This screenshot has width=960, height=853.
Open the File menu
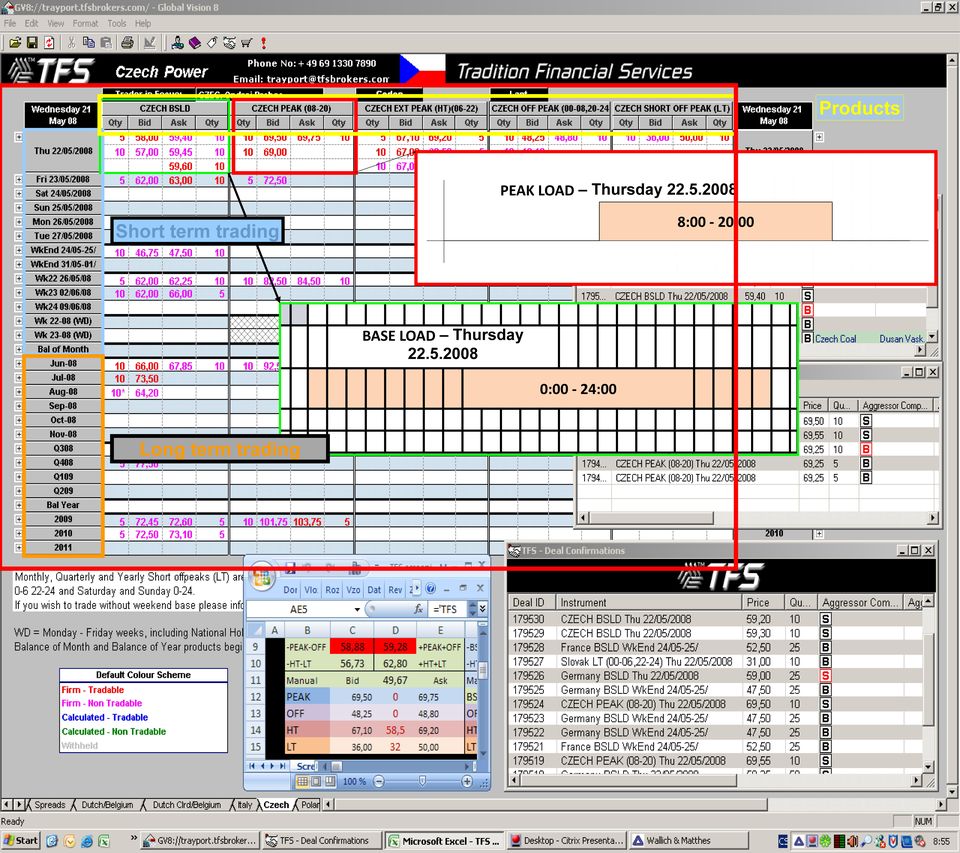coord(10,23)
